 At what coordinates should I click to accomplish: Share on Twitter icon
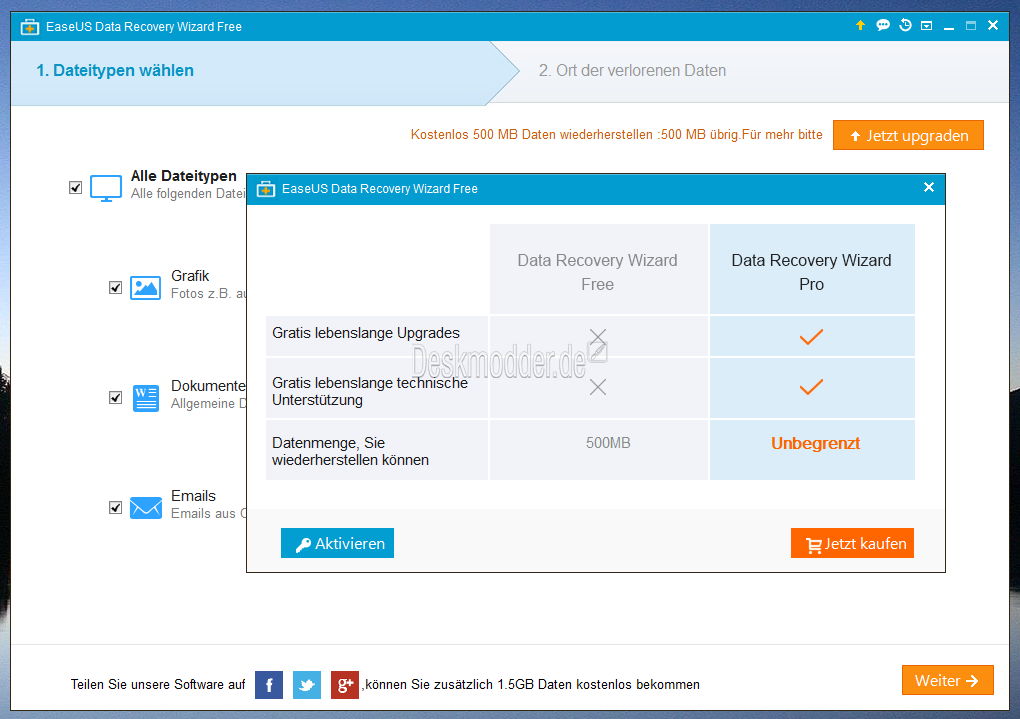[307, 685]
